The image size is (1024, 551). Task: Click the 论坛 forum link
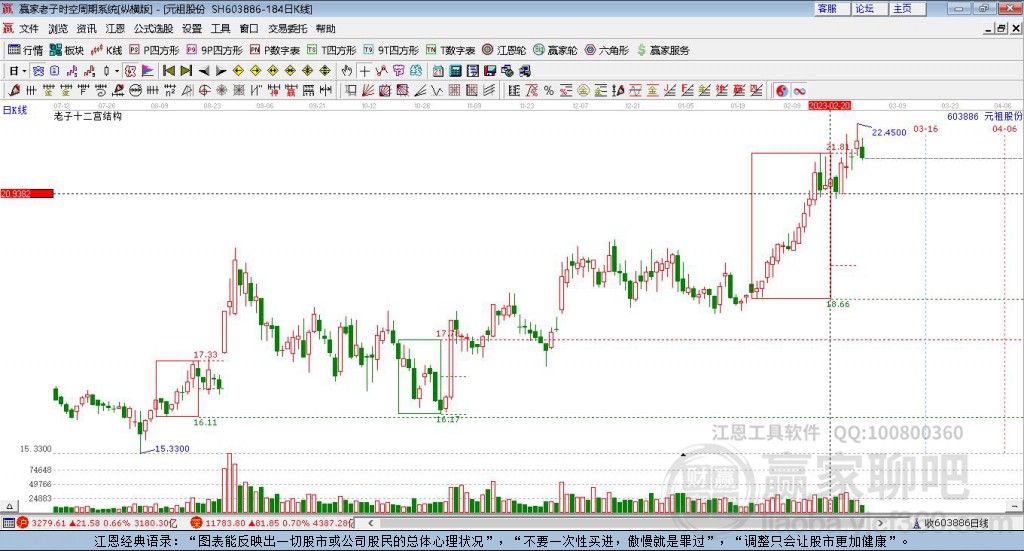[869, 8]
